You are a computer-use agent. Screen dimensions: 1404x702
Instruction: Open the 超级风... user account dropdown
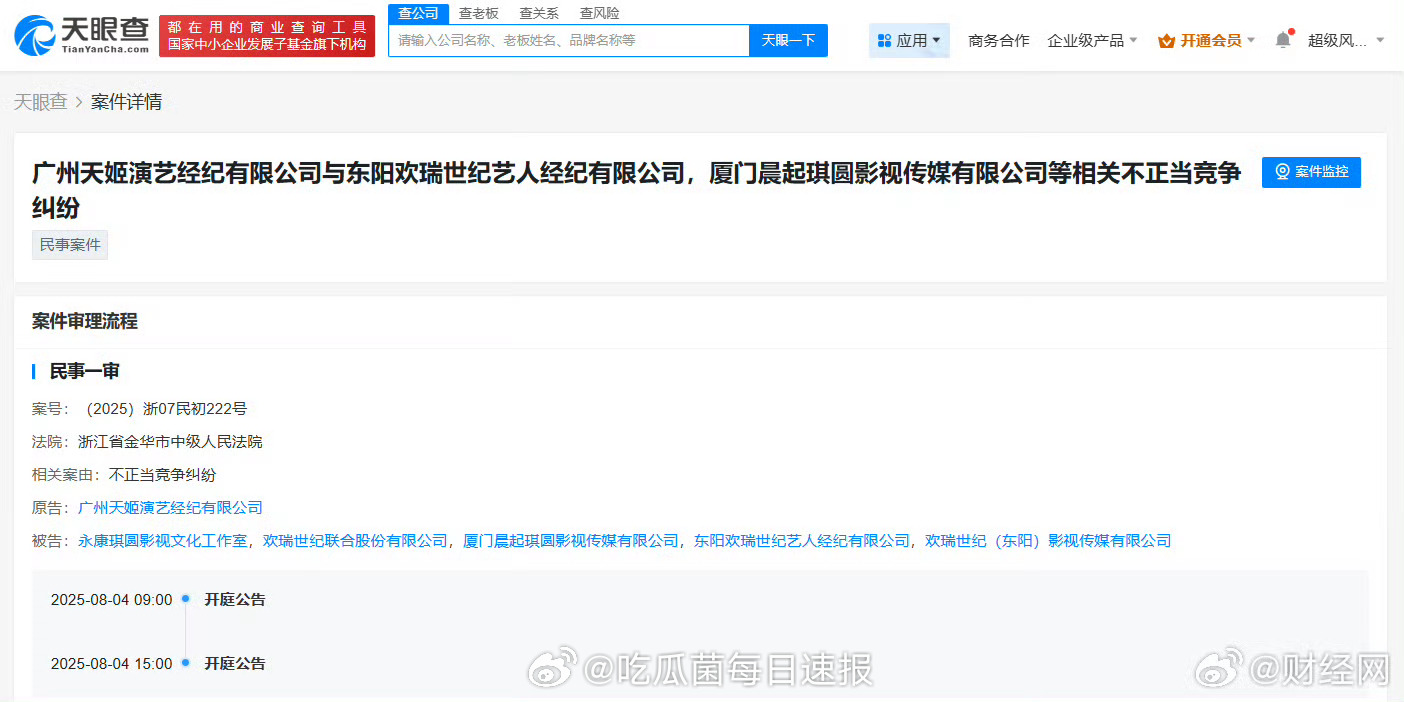[1346, 41]
